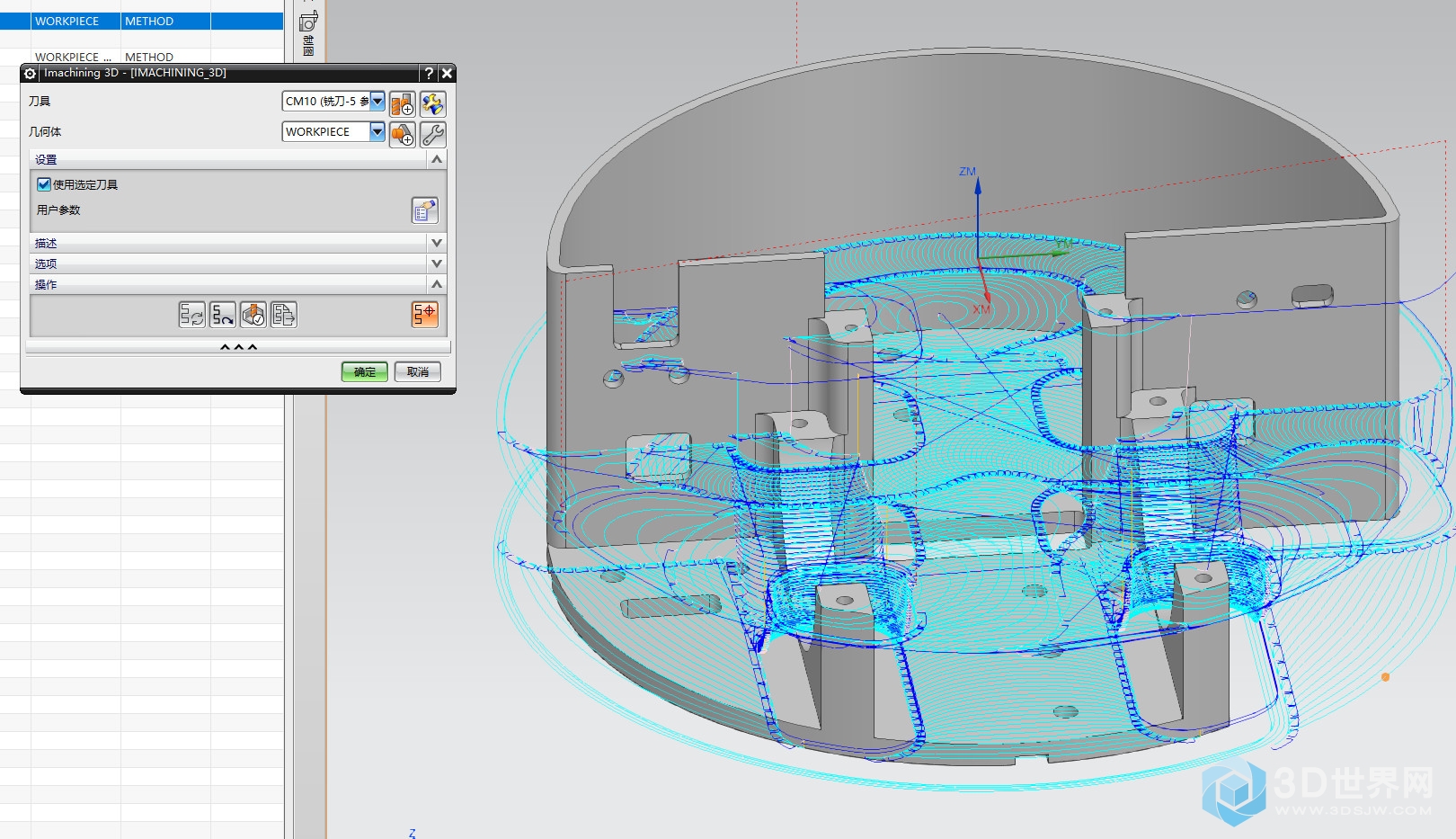Collapse the 操作 section
The height and width of the screenshot is (839, 1456).
coord(437,284)
